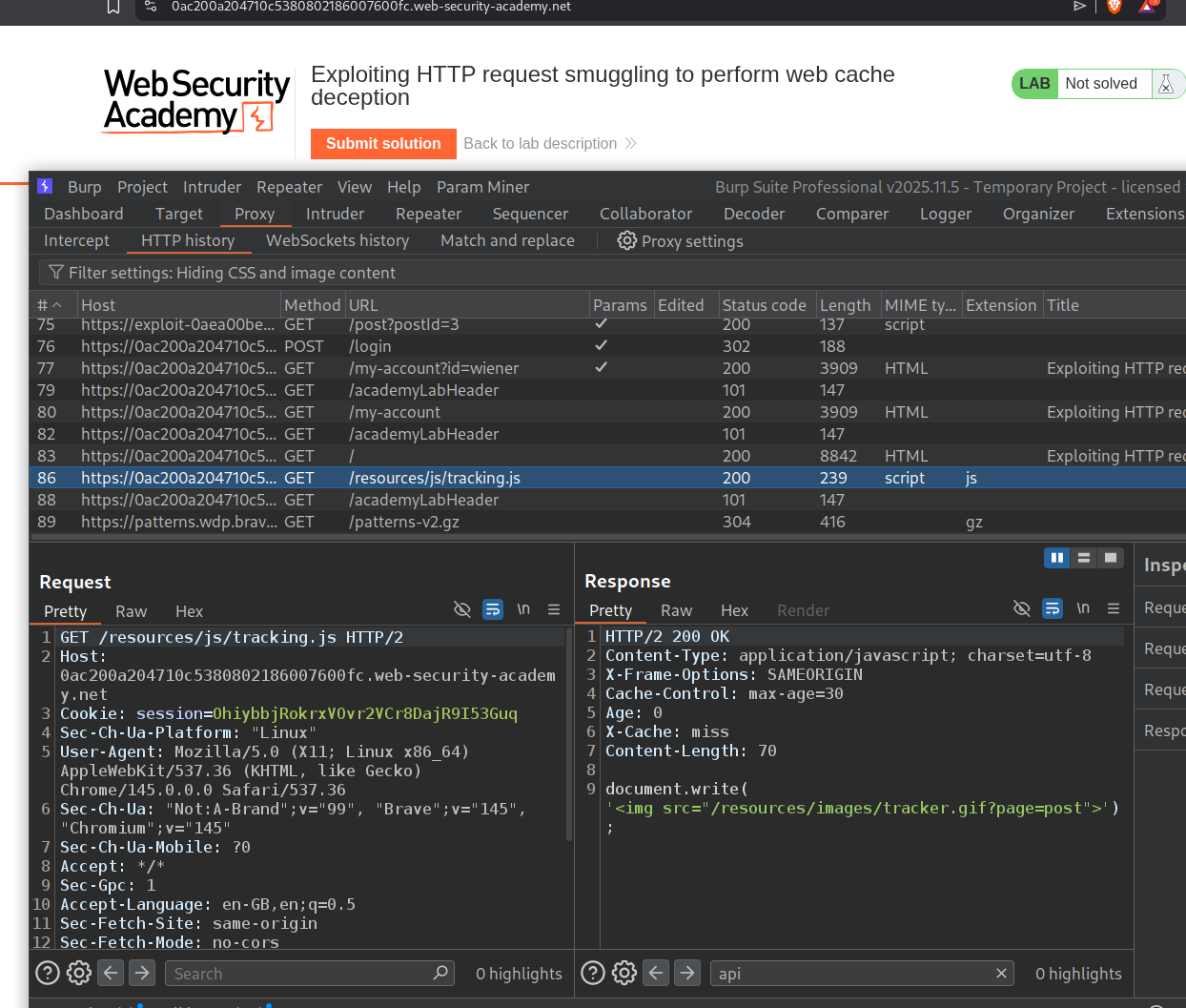Toggle line wrap in Response panel

(x=1053, y=608)
